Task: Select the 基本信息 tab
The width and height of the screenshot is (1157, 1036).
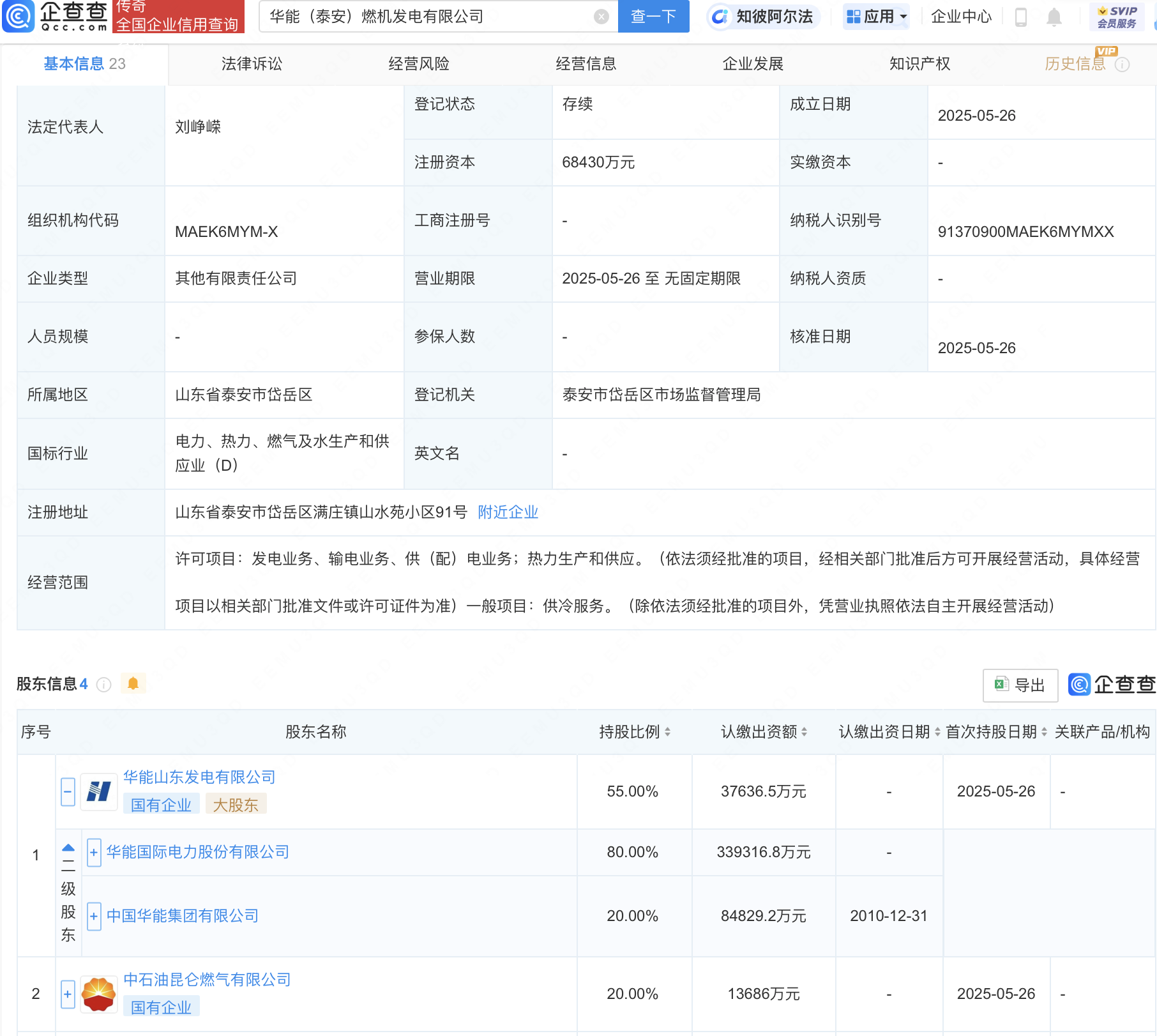Action: pos(84,64)
